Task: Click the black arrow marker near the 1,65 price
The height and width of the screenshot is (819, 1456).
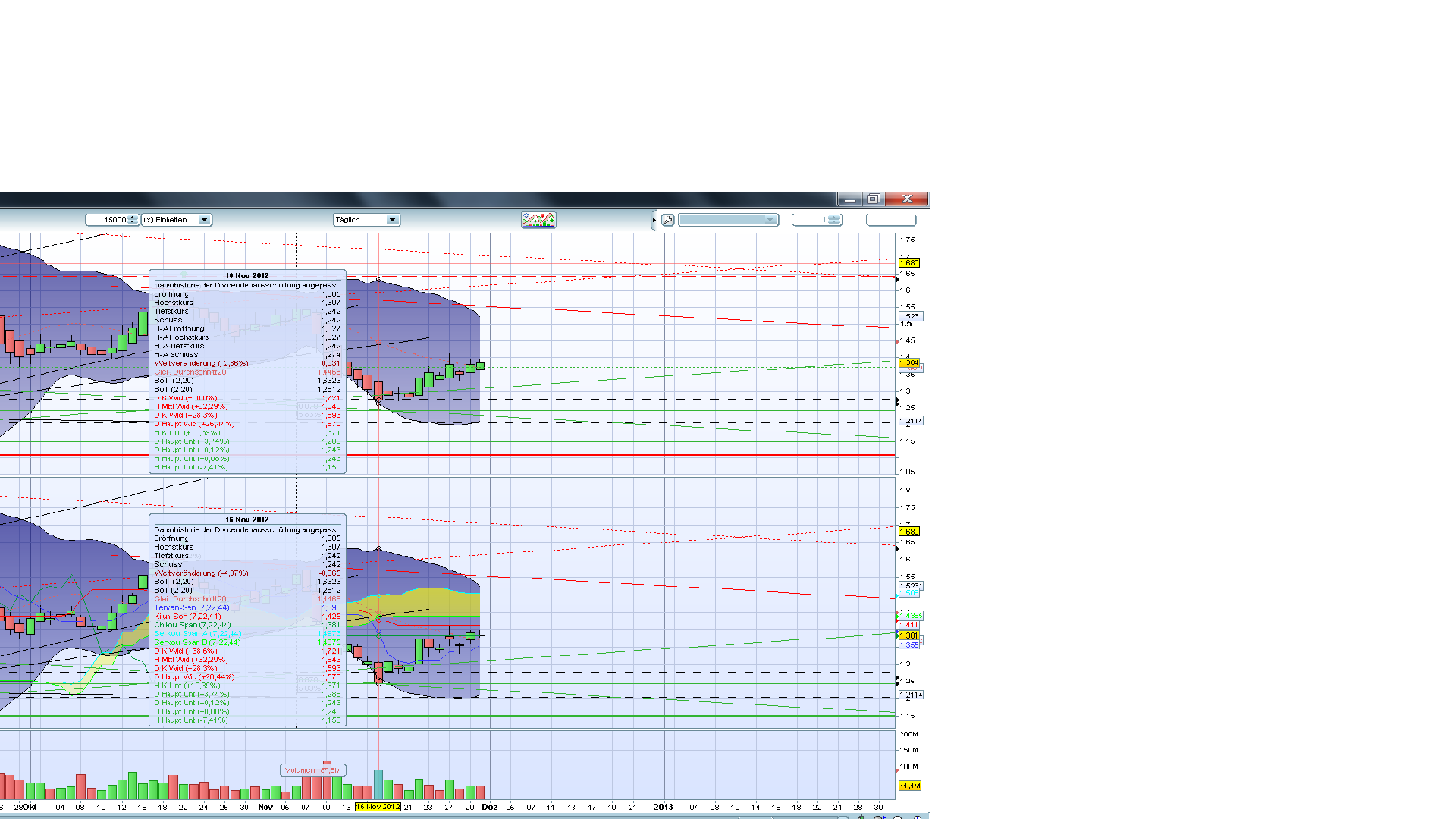Action: click(896, 278)
